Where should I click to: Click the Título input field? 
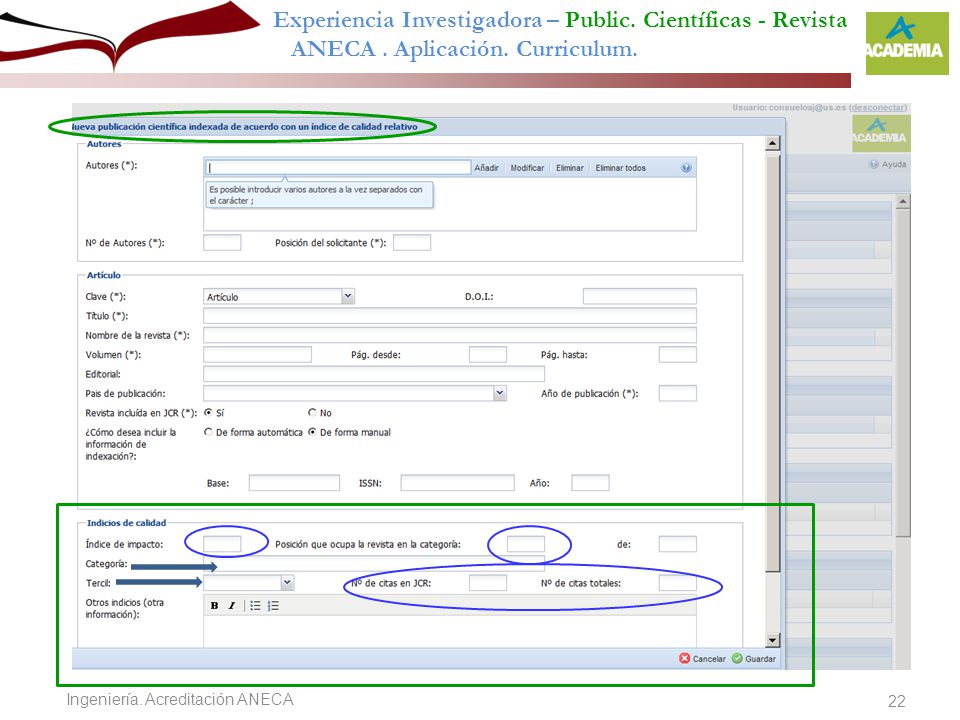tap(449, 316)
